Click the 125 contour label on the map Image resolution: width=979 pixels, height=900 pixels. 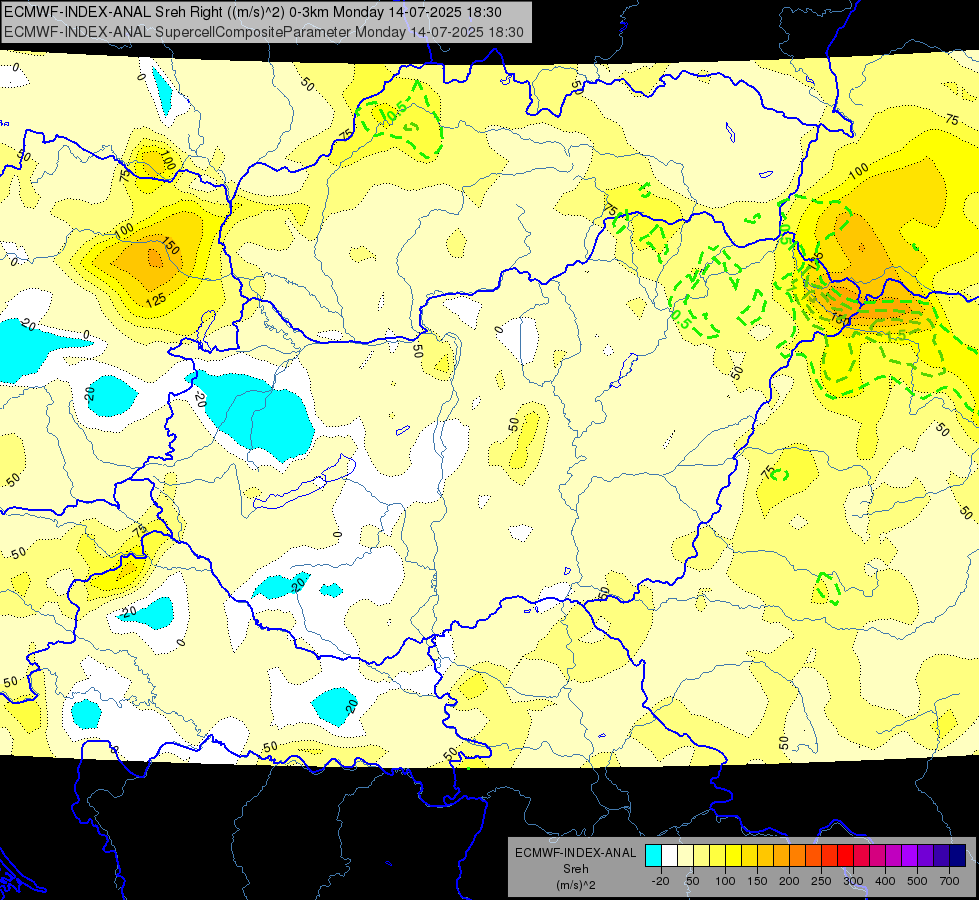pyautogui.click(x=155, y=300)
